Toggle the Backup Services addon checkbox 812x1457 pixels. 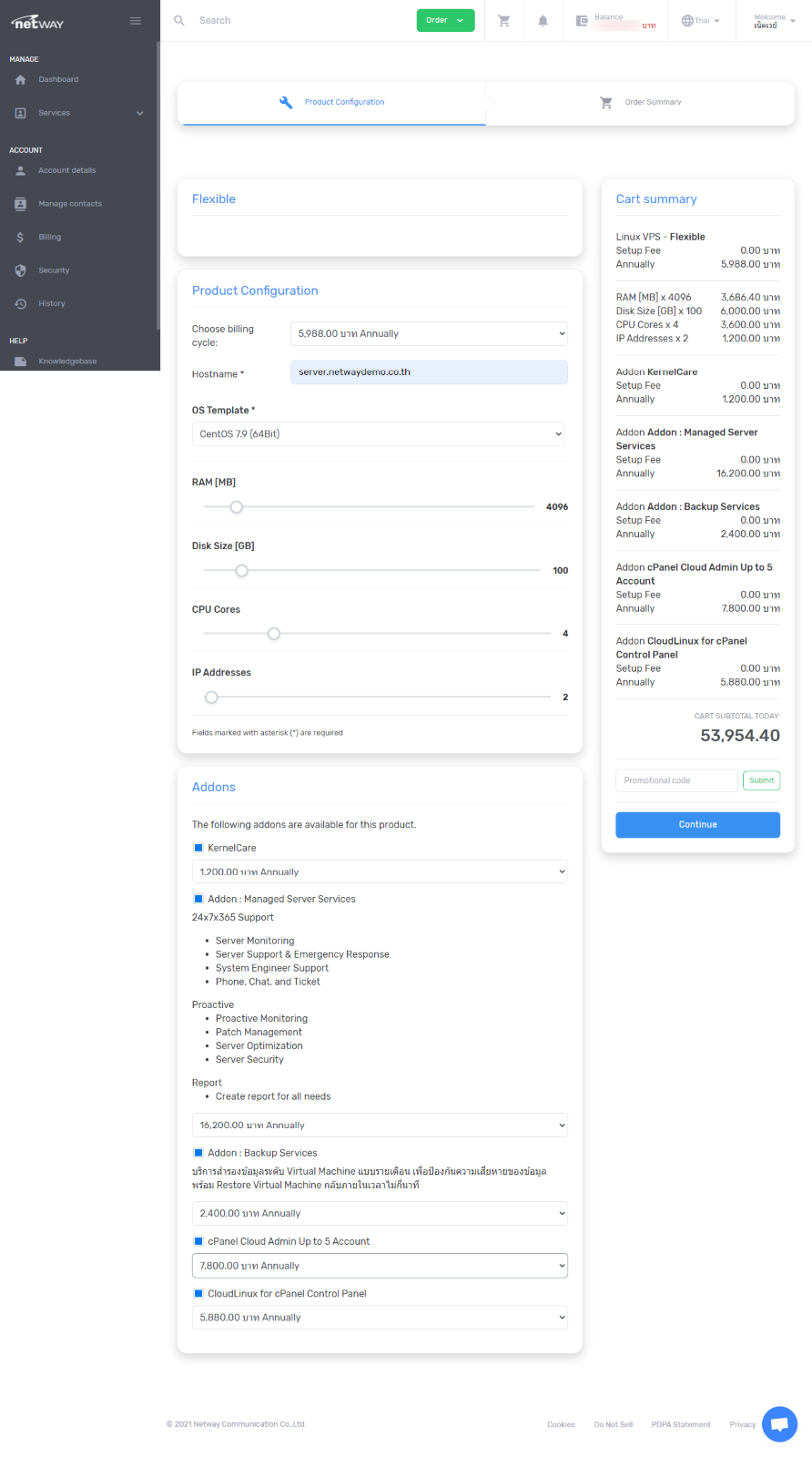[x=198, y=1153]
